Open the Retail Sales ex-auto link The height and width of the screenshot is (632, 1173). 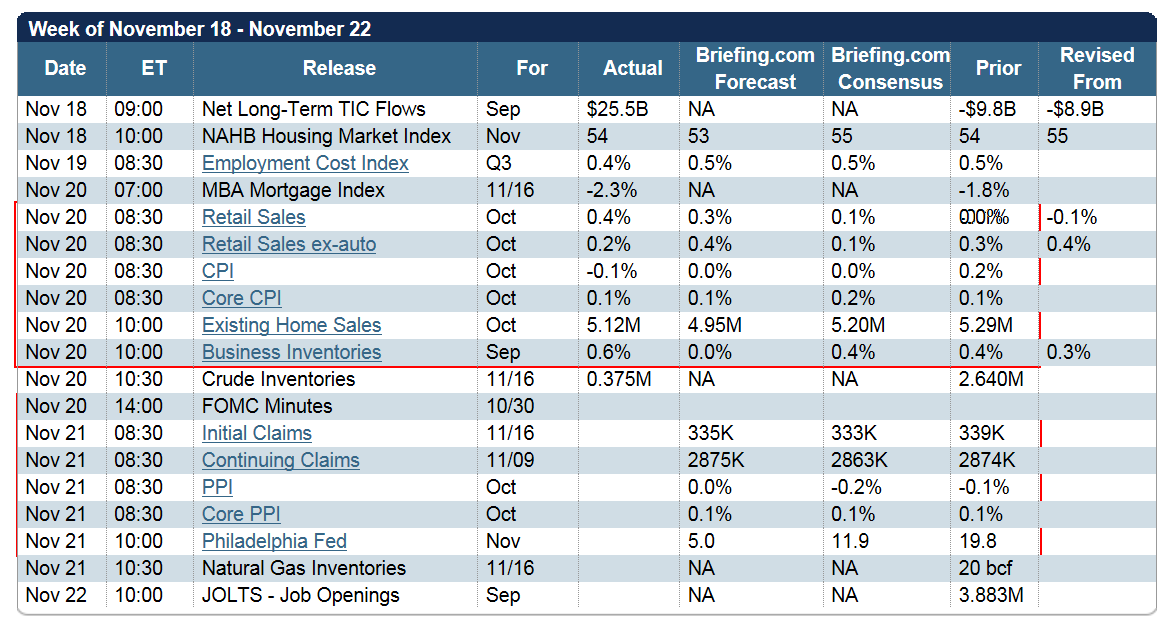coord(289,244)
